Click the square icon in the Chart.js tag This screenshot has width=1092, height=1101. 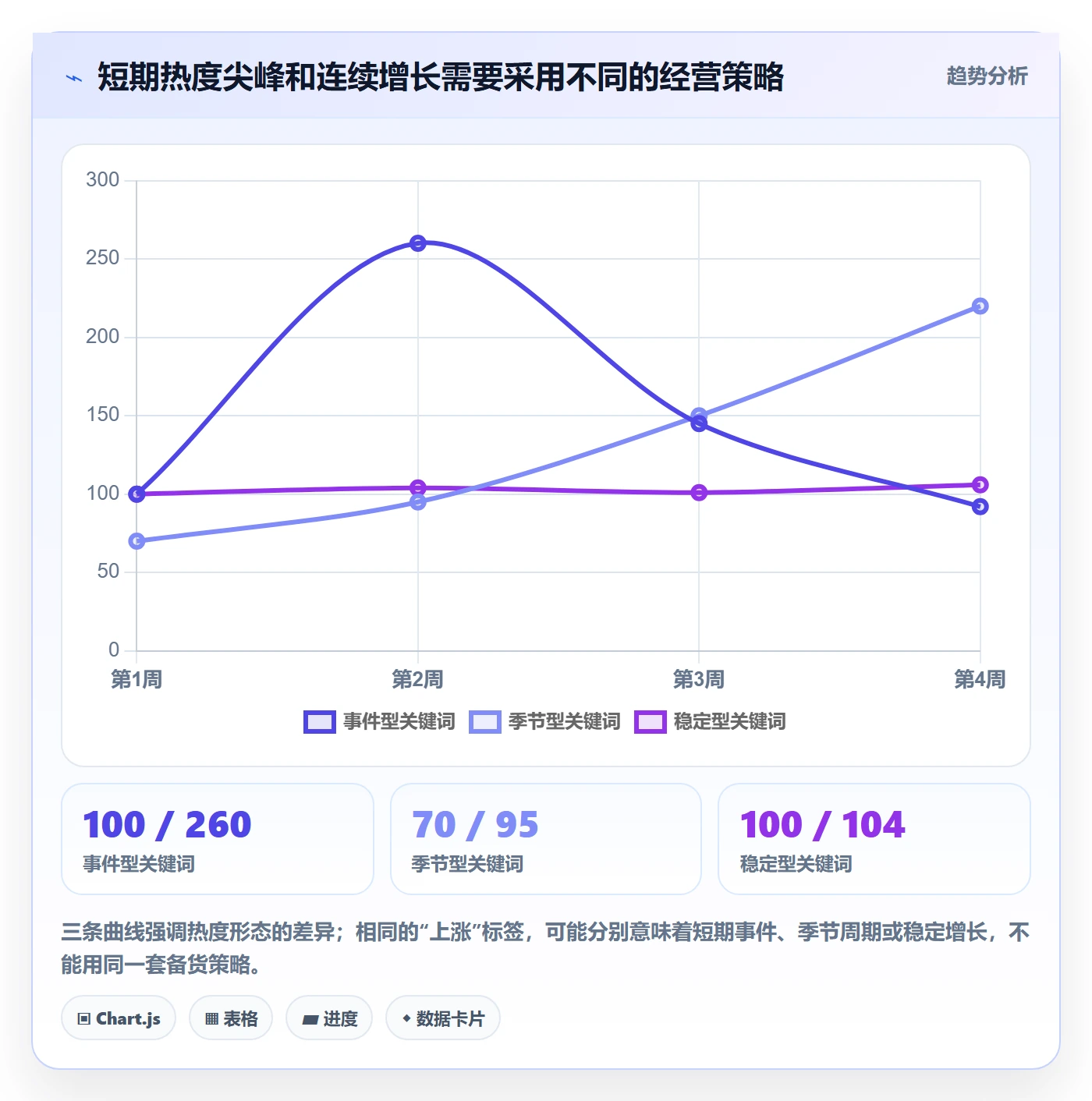pos(84,1019)
